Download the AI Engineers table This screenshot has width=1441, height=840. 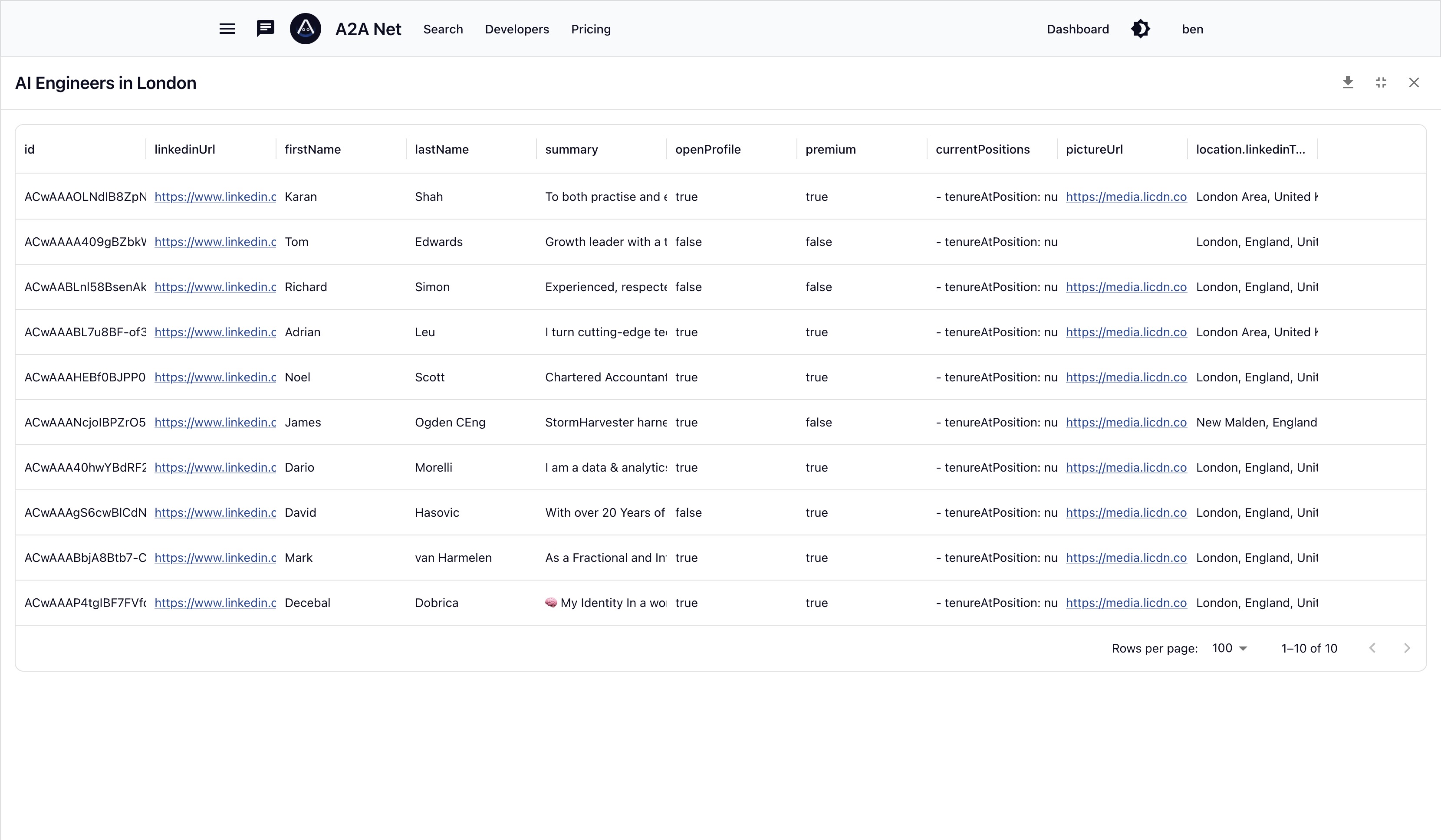tap(1348, 82)
